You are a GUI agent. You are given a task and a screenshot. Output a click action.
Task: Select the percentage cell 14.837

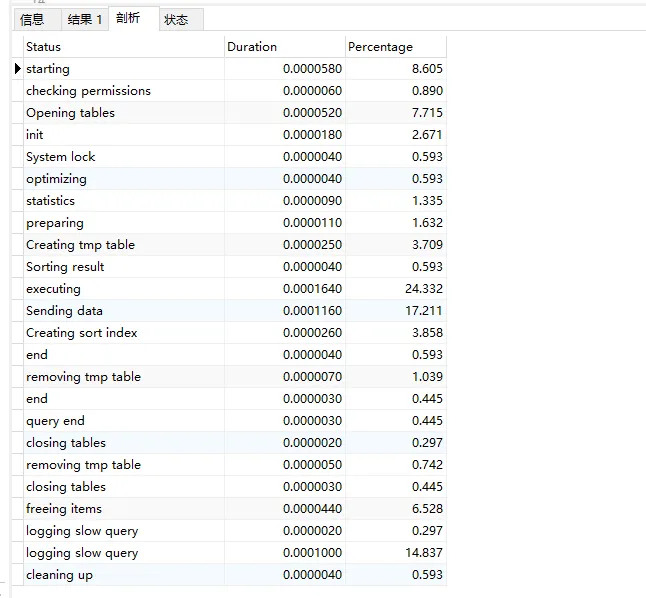point(396,553)
